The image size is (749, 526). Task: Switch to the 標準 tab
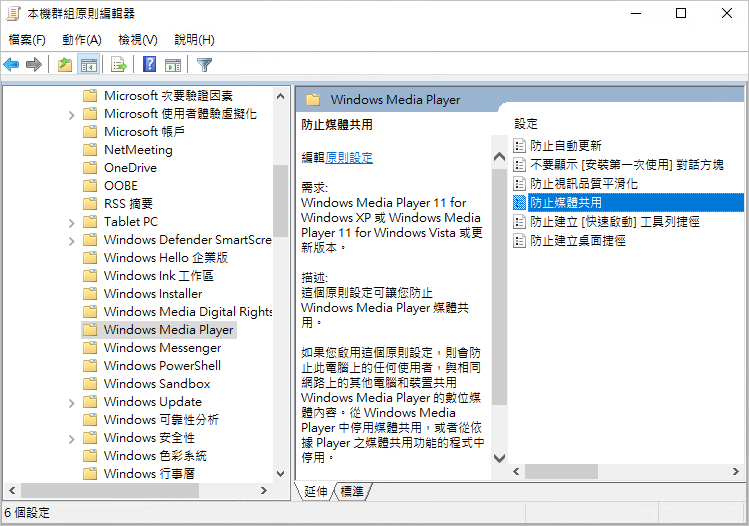pyautogui.click(x=352, y=491)
